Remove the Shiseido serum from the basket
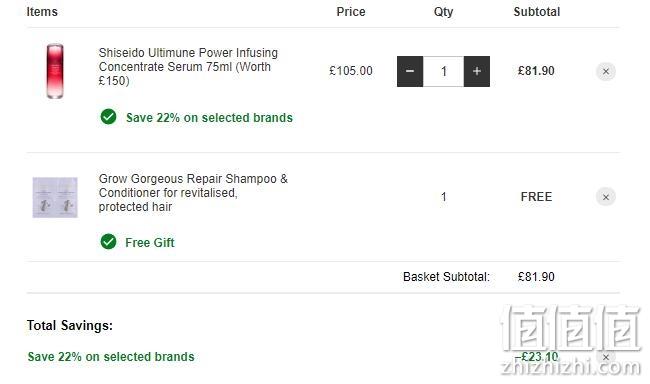Viewport: 650px width, 384px height. point(606,72)
